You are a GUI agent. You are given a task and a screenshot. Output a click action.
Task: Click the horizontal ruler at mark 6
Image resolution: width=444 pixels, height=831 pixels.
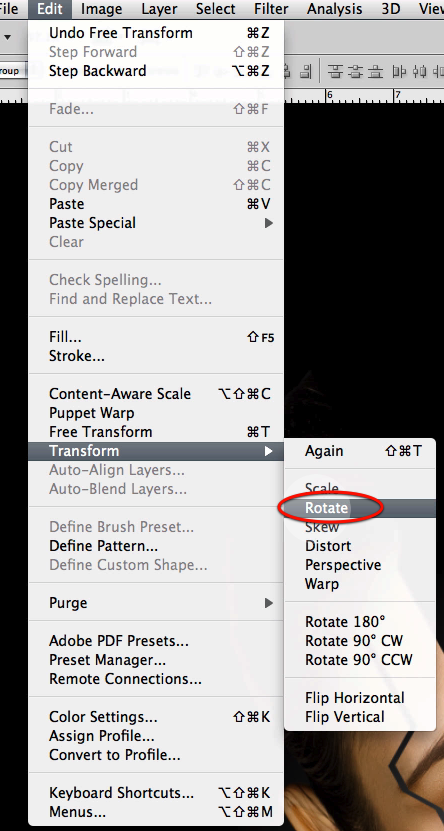(x=330, y=95)
